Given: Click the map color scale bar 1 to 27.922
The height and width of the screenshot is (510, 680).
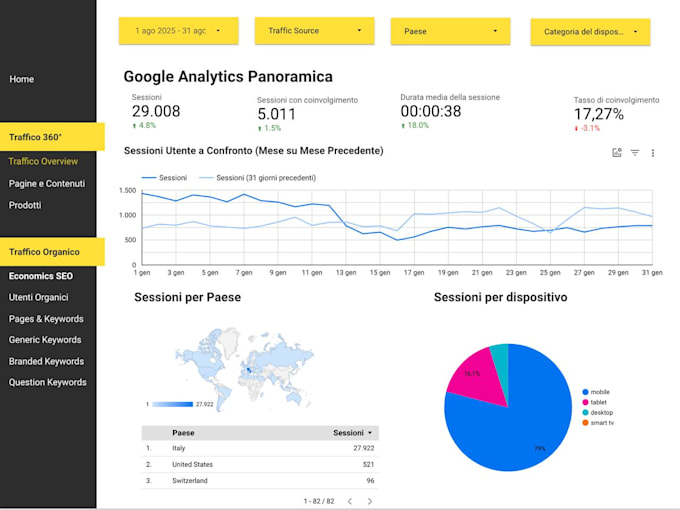Looking at the screenshot, I should point(173,404).
